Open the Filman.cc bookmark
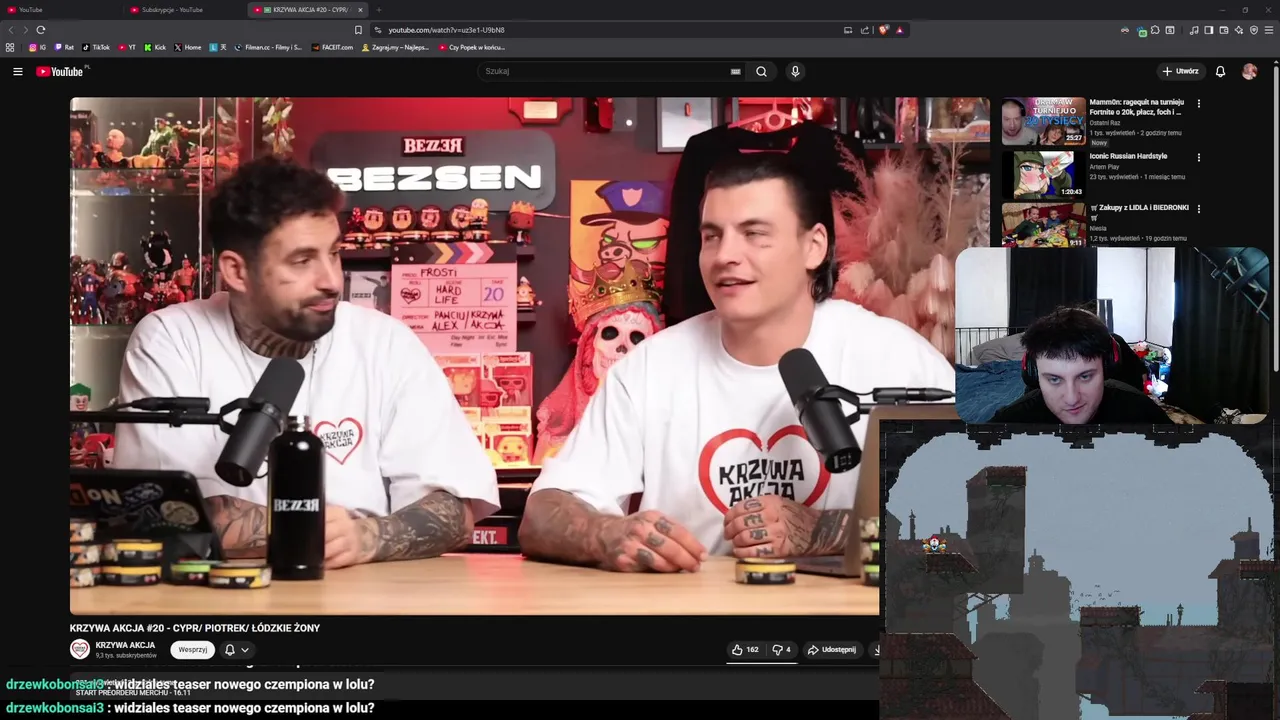This screenshot has height=720, width=1280. 268,47
